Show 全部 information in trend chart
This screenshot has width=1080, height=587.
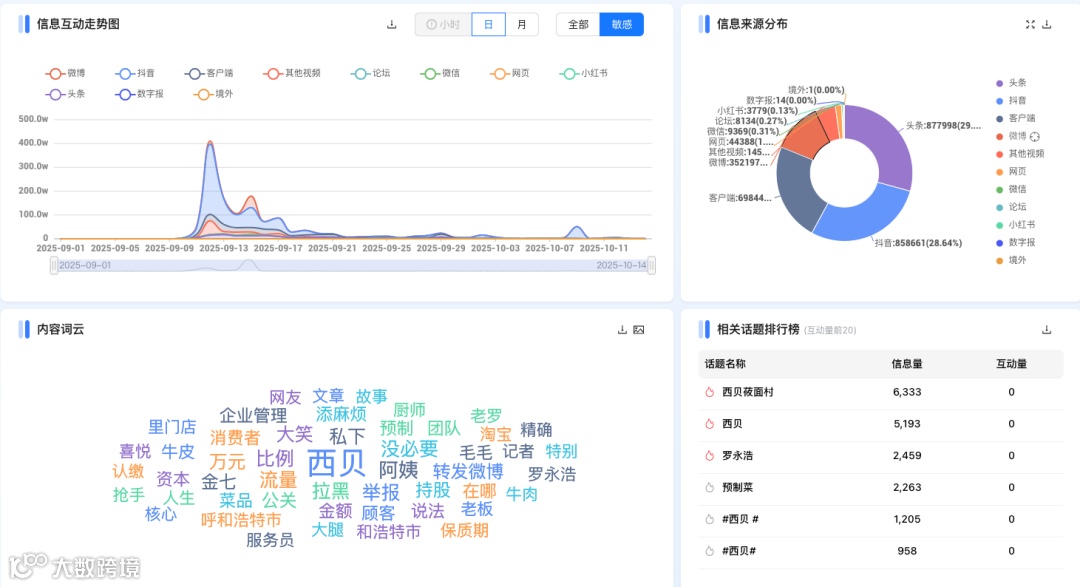[x=578, y=25]
